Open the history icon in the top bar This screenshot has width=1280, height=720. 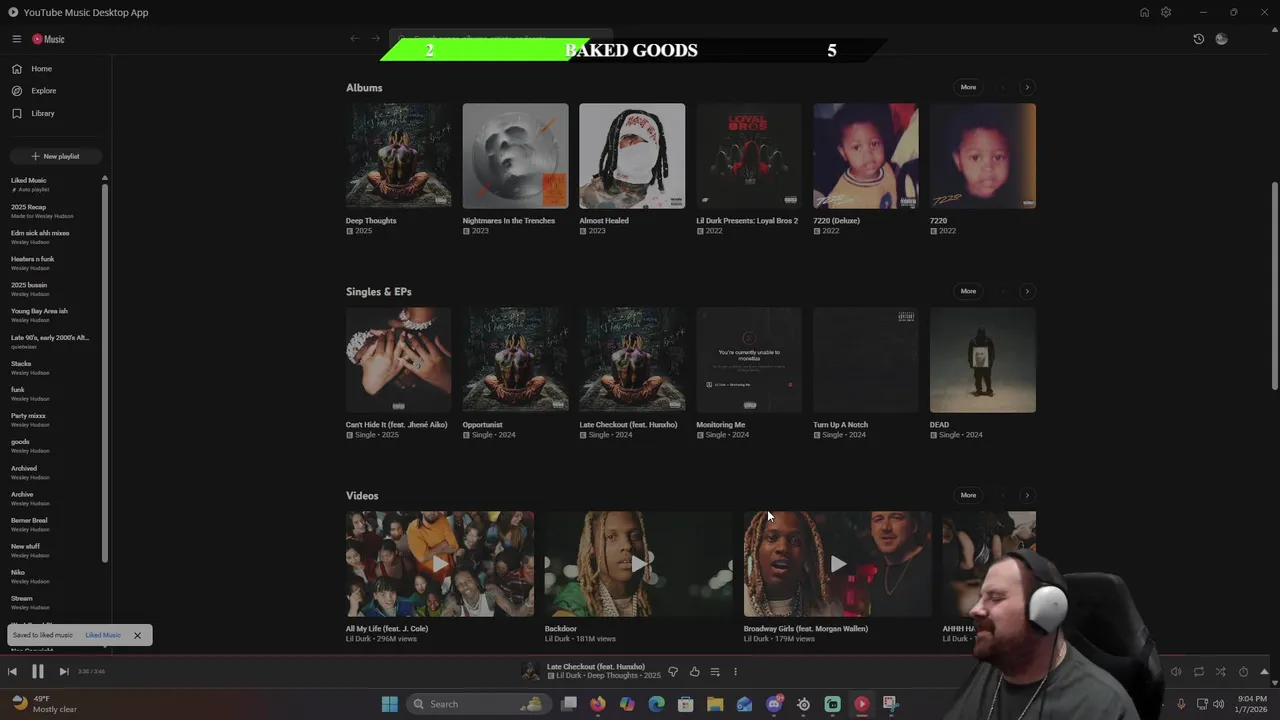click(1198, 39)
